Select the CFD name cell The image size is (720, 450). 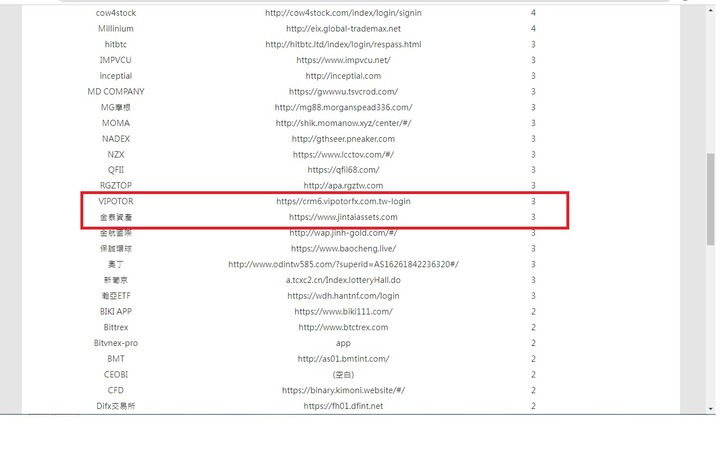pos(116,390)
